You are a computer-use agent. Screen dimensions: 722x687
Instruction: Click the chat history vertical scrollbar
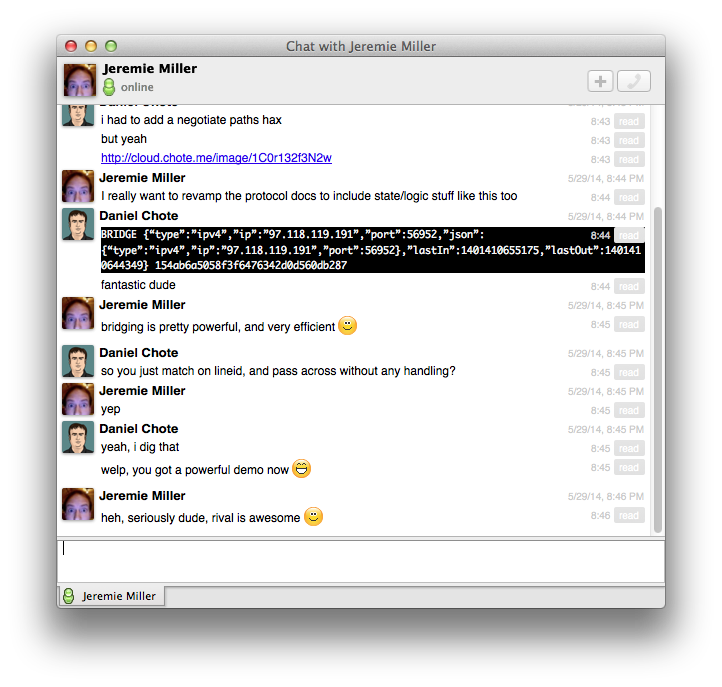(657, 370)
